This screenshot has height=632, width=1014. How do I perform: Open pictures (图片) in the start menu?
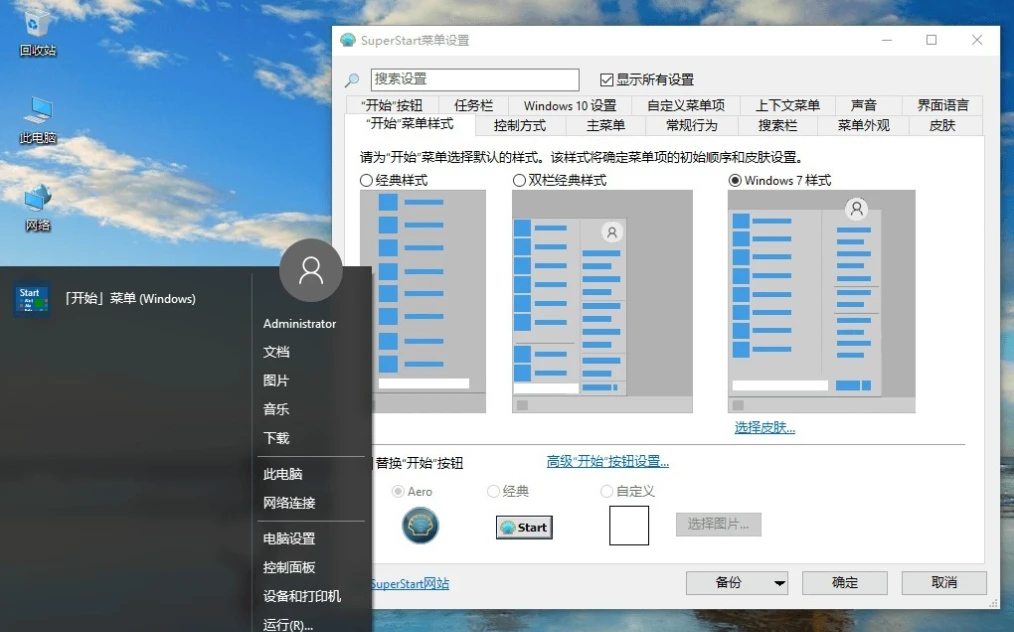[276, 380]
